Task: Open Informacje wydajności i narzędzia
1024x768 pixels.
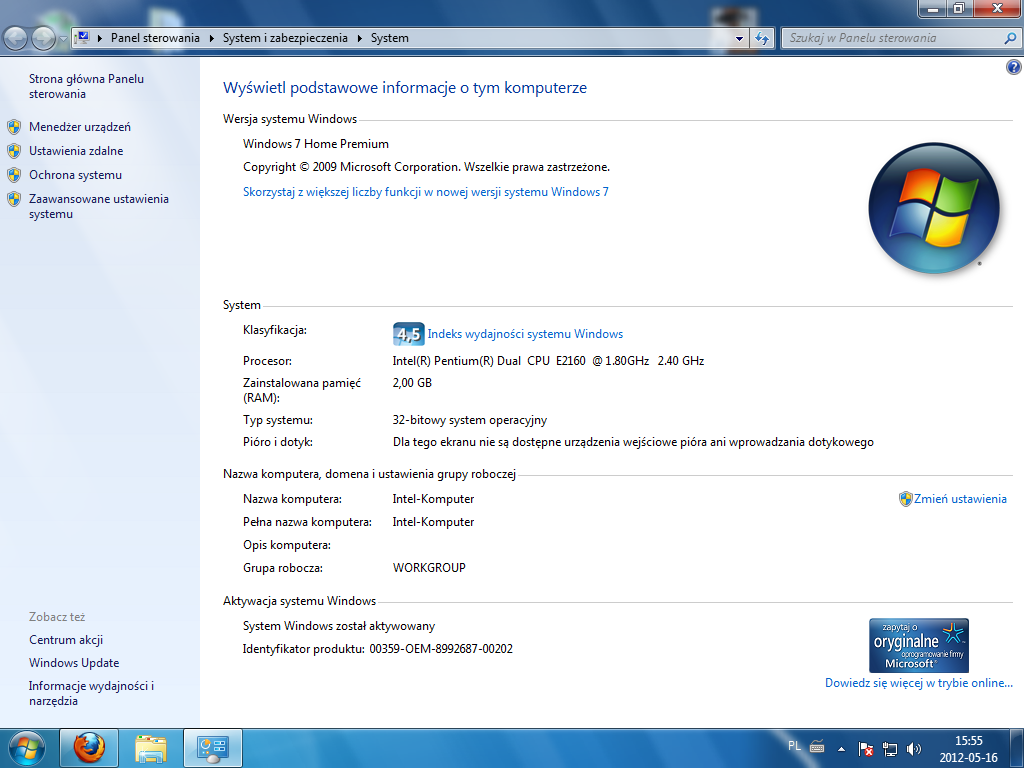Action: [x=91, y=693]
